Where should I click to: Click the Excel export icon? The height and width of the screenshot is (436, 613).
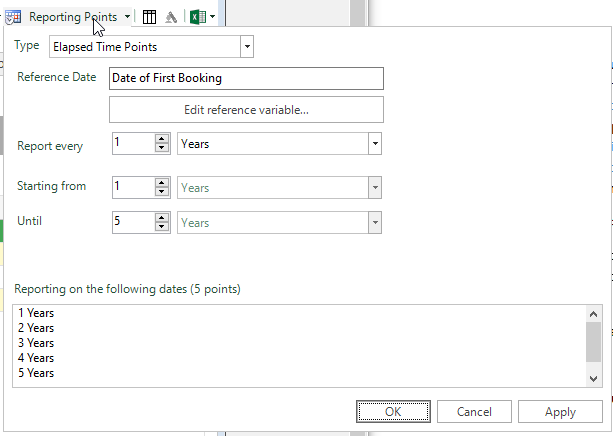point(198,17)
